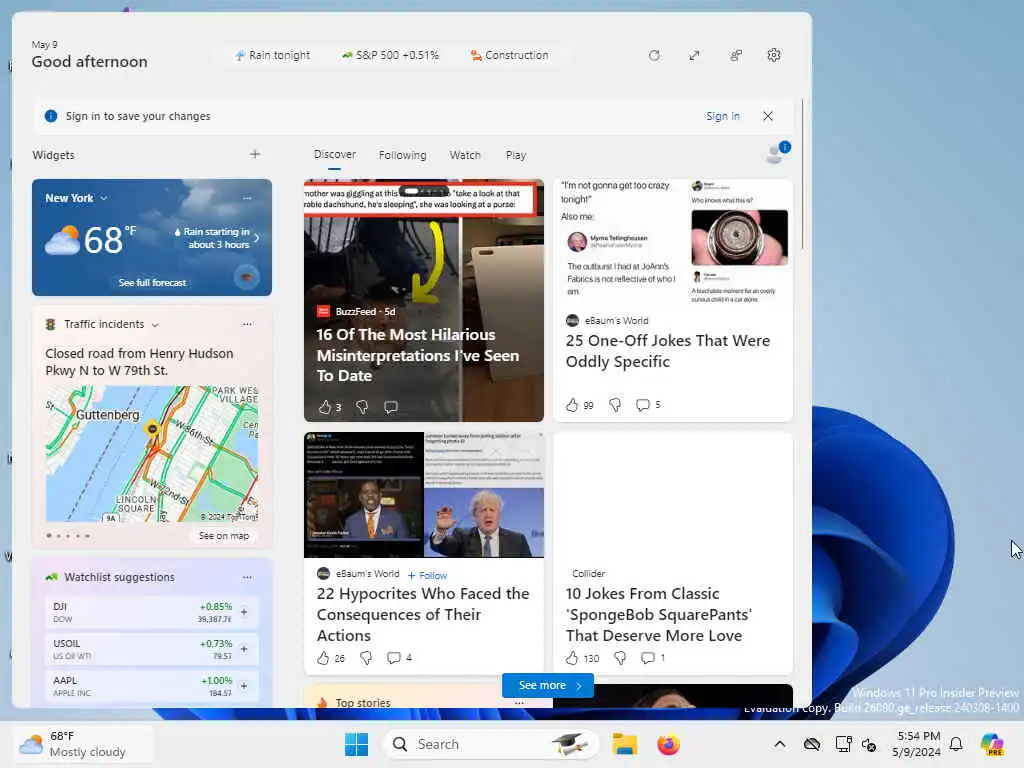The width and height of the screenshot is (1024, 768).
Task: Open the personalize feed icon beside settings
Action: [736, 56]
